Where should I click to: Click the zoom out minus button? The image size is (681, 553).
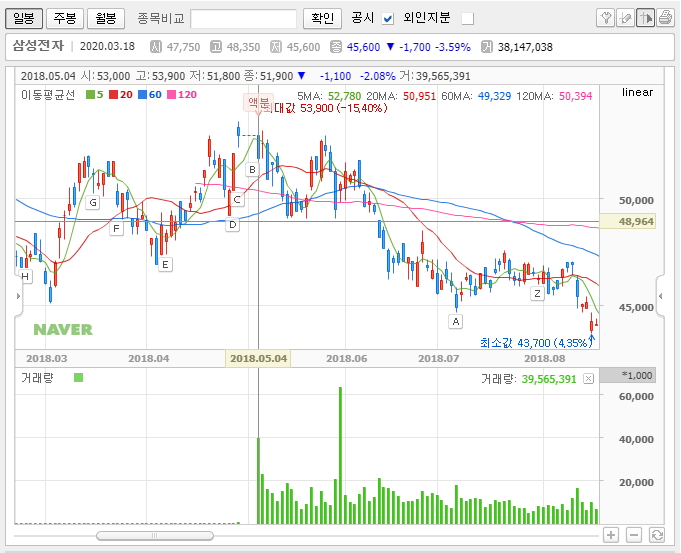coord(634,535)
